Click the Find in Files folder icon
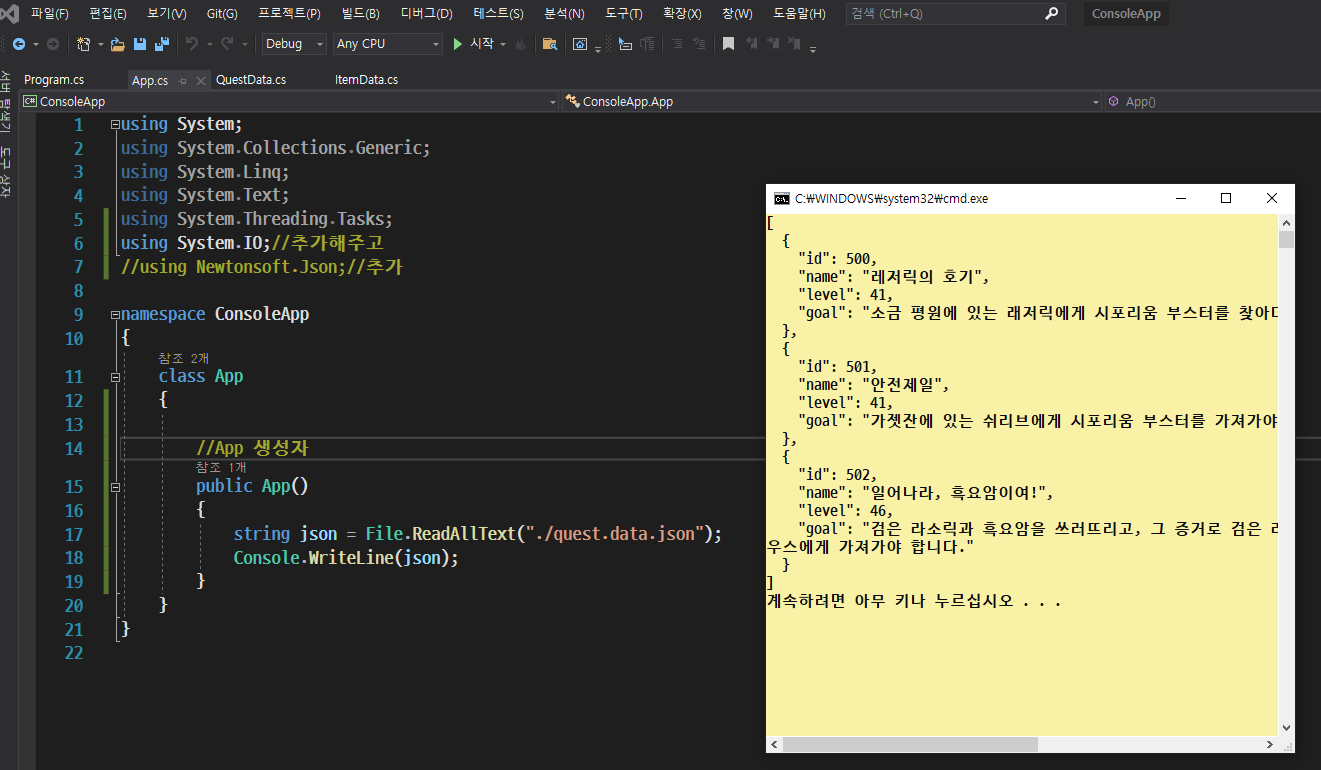This screenshot has width=1321, height=770. (x=549, y=44)
